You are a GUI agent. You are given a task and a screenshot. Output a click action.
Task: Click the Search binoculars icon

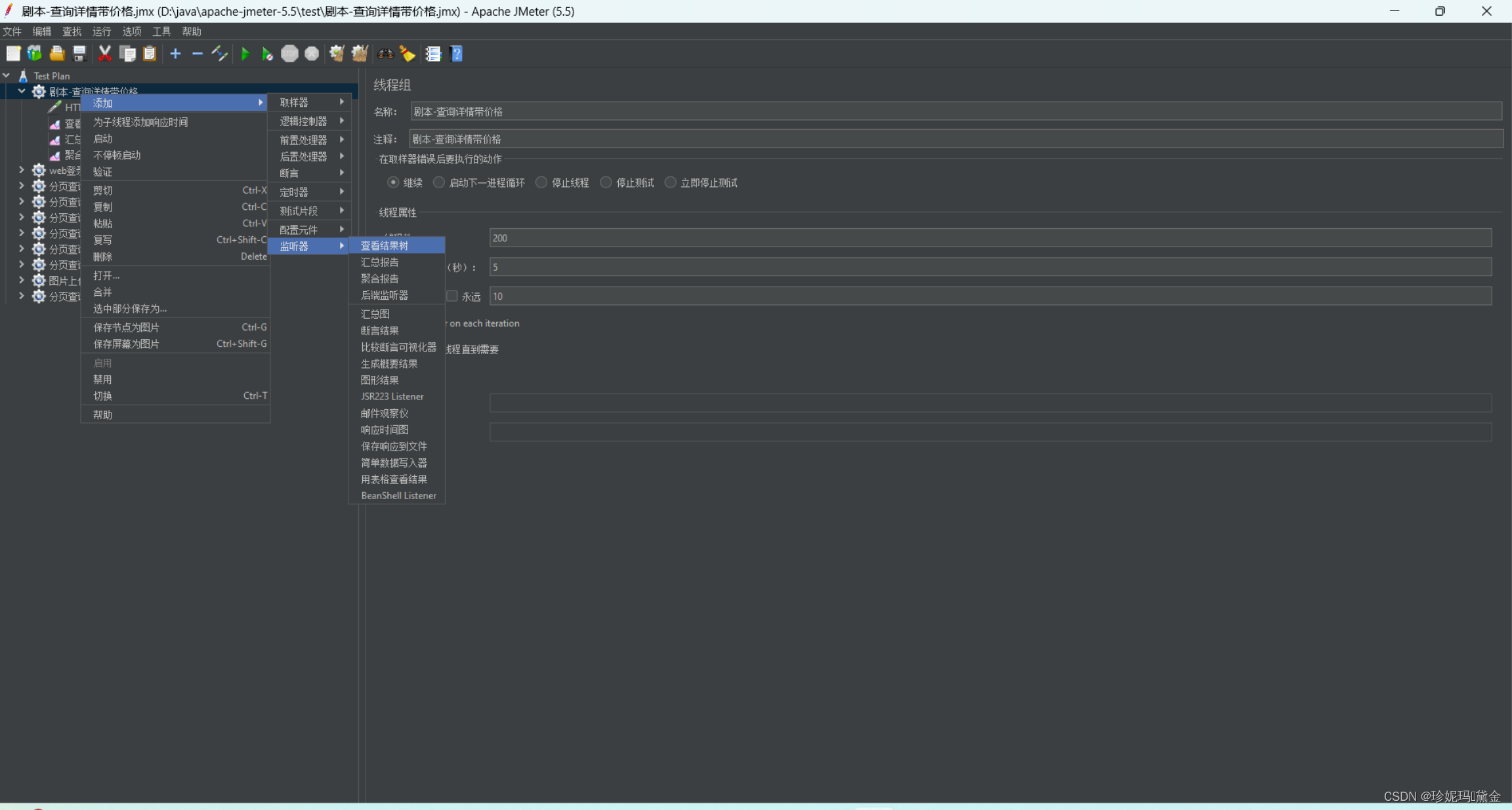[x=385, y=54]
